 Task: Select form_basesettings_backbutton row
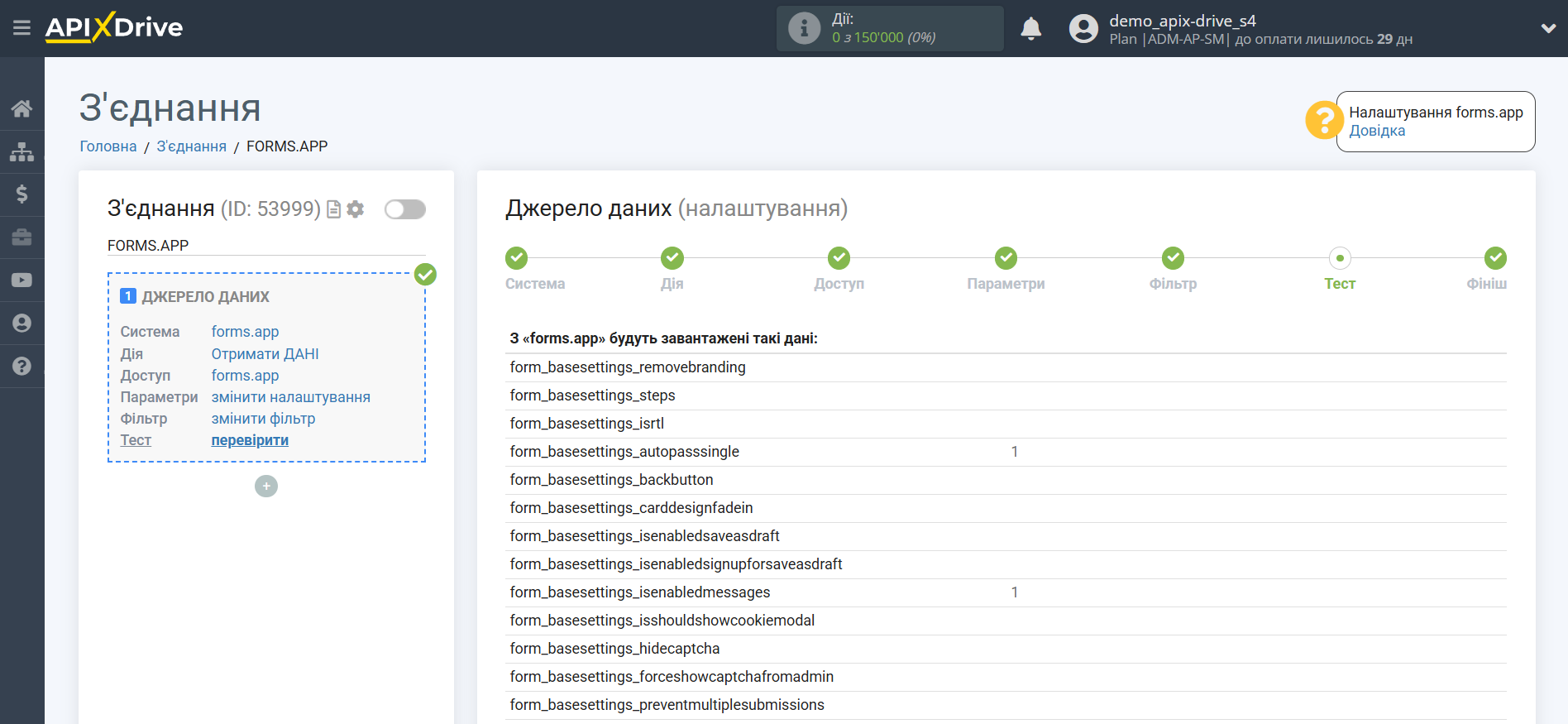(x=1006, y=480)
